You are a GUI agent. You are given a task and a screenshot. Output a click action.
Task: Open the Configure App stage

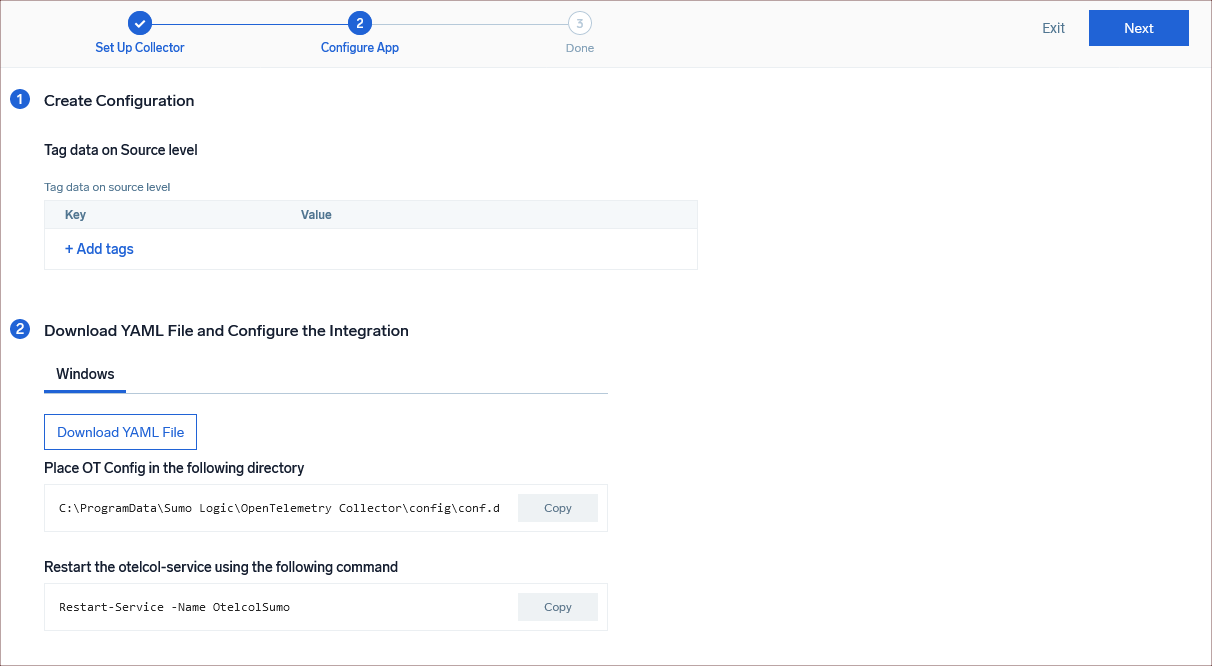coord(359,47)
